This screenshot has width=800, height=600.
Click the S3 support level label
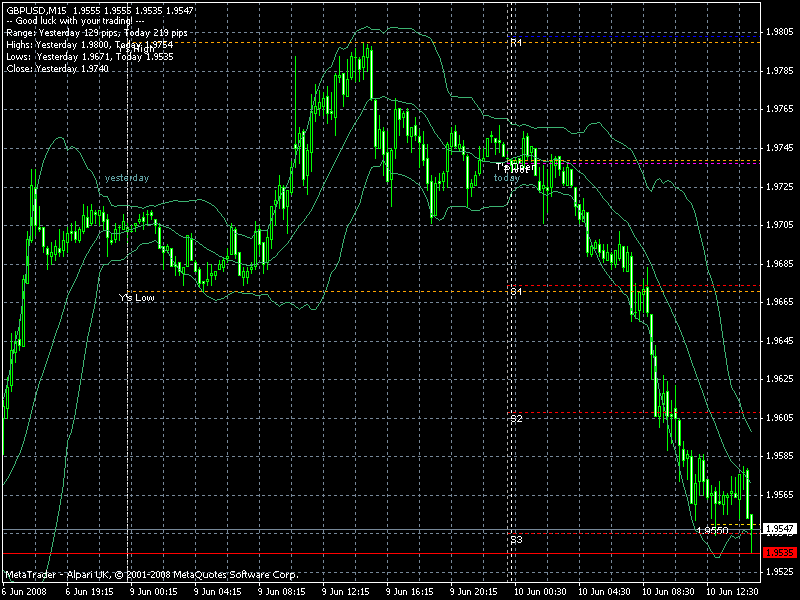point(516,540)
